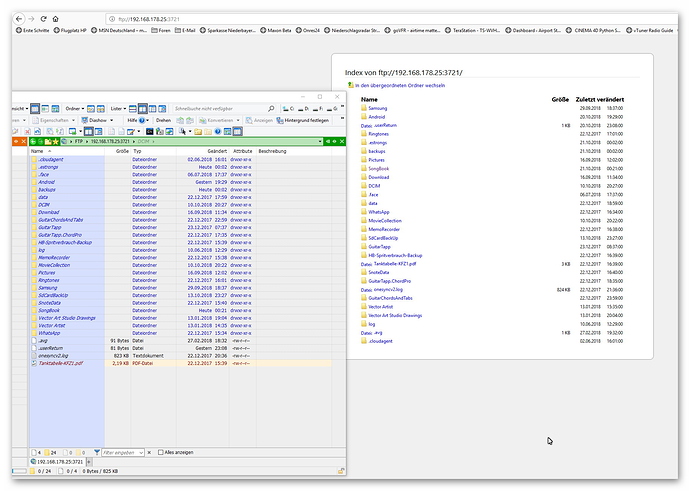690x491 pixels.
Task: Sort file list by the Größe column
Action: pos(122,151)
